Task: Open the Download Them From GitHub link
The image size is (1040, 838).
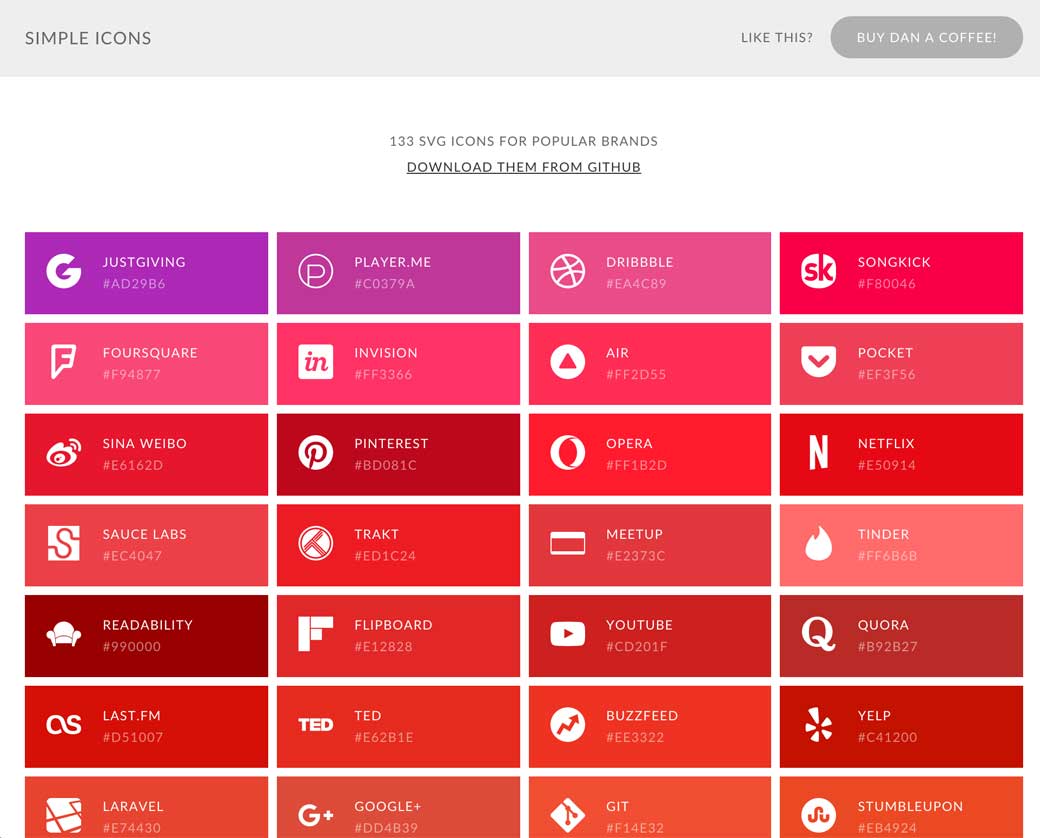Action: pyautogui.click(x=523, y=167)
